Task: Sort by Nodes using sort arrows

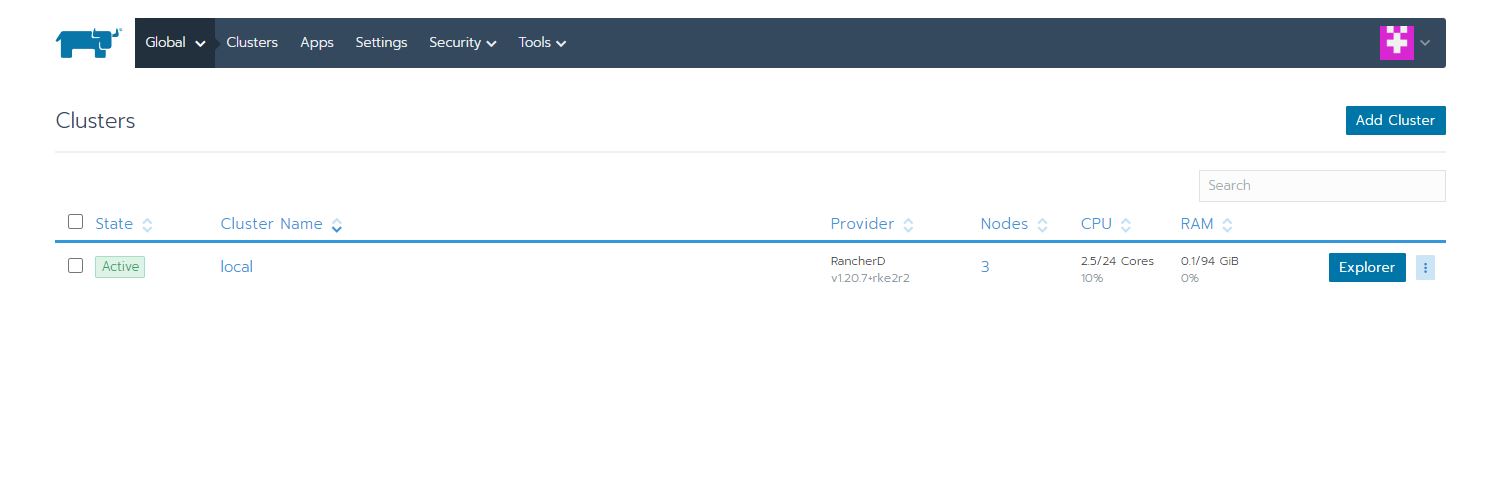Action: coord(1042,225)
